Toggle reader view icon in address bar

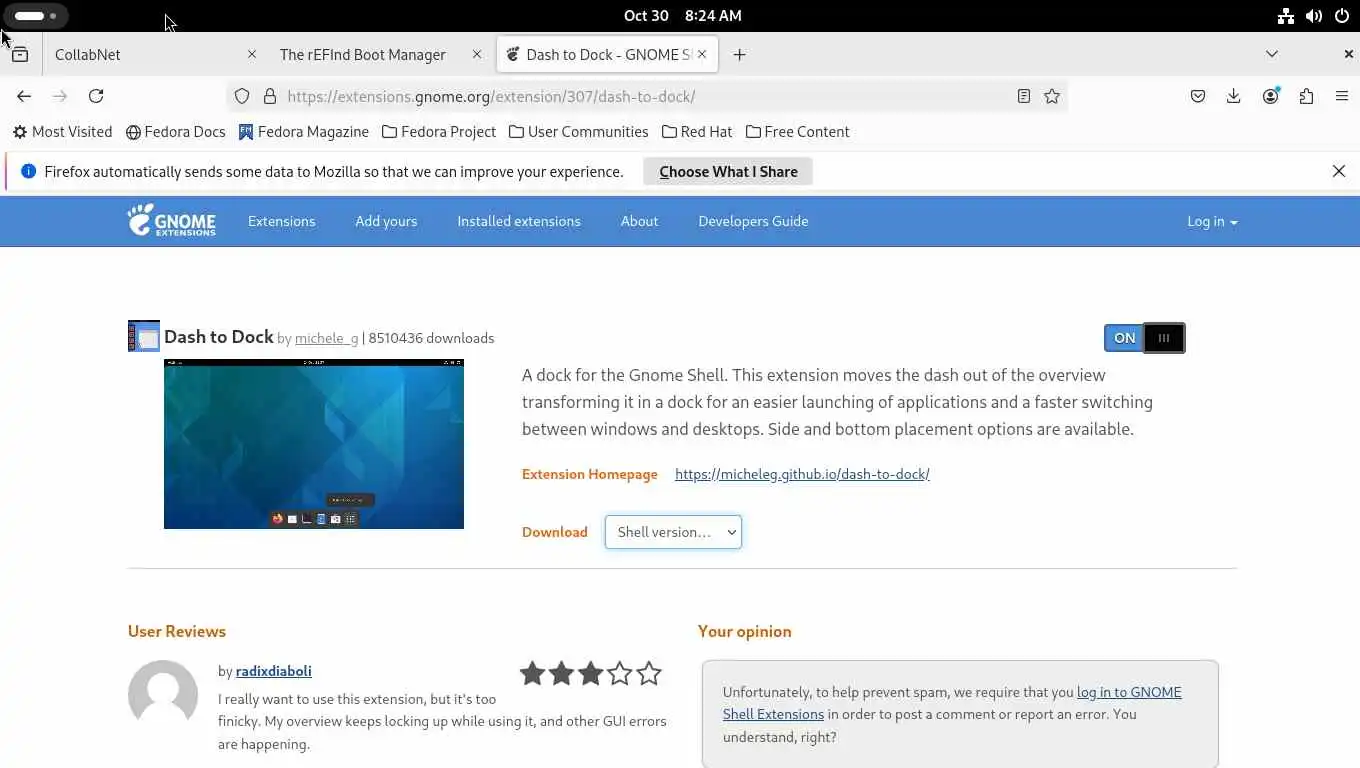[x=1024, y=96]
